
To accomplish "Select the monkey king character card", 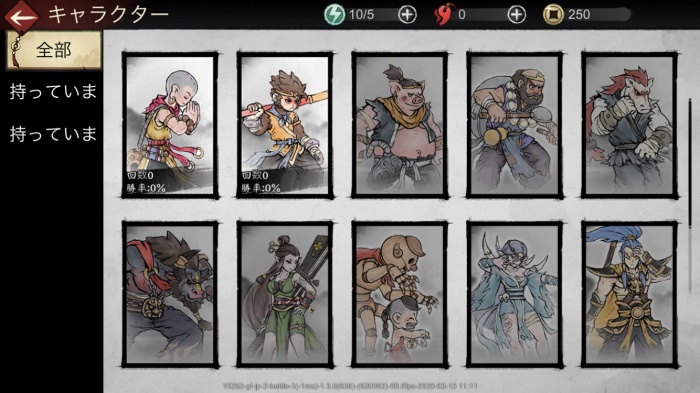I will pos(285,125).
